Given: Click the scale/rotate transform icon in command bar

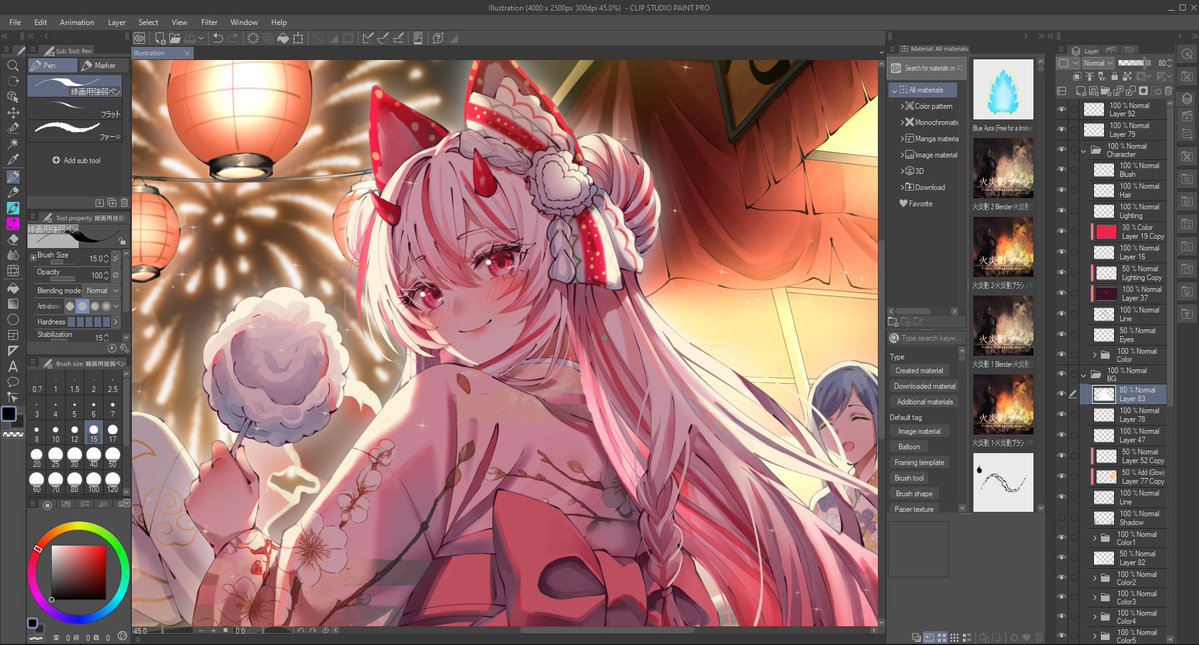Looking at the screenshot, I should pyautogui.click(x=298, y=37).
